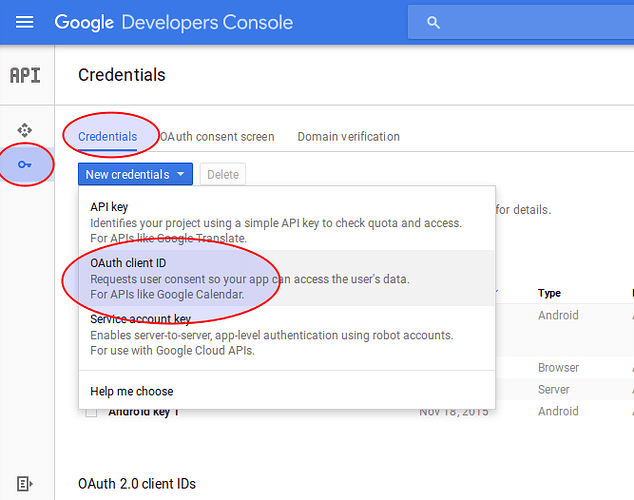This screenshot has width=634, height=500.
Task: Click the Browser type cell
Action: [x=558, y=367]
